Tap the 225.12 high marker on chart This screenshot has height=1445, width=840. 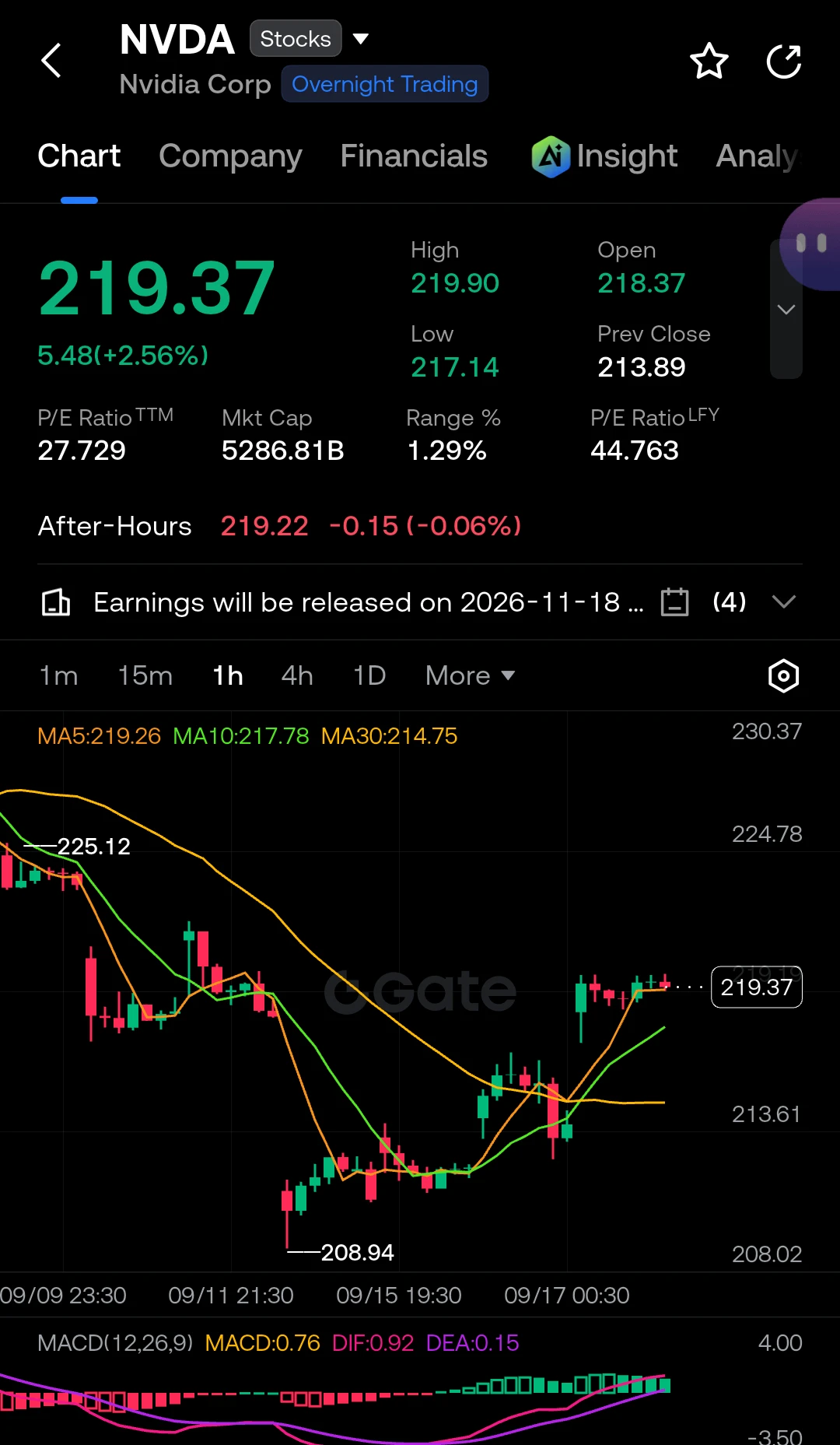coord(93,846)
